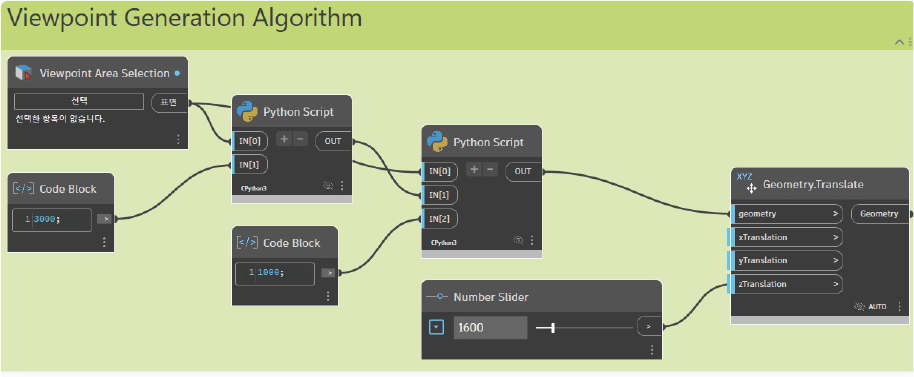Click the chevron on the xTranslation port
Image resolution: width=914 pixels, height=377 pixels.
coord(835,237)
